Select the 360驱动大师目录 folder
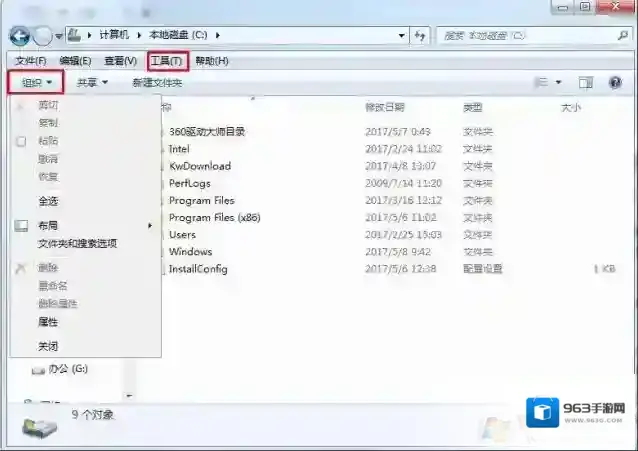Screen dimensions: 638x451 pyautogui.click(x=207, y=131)
